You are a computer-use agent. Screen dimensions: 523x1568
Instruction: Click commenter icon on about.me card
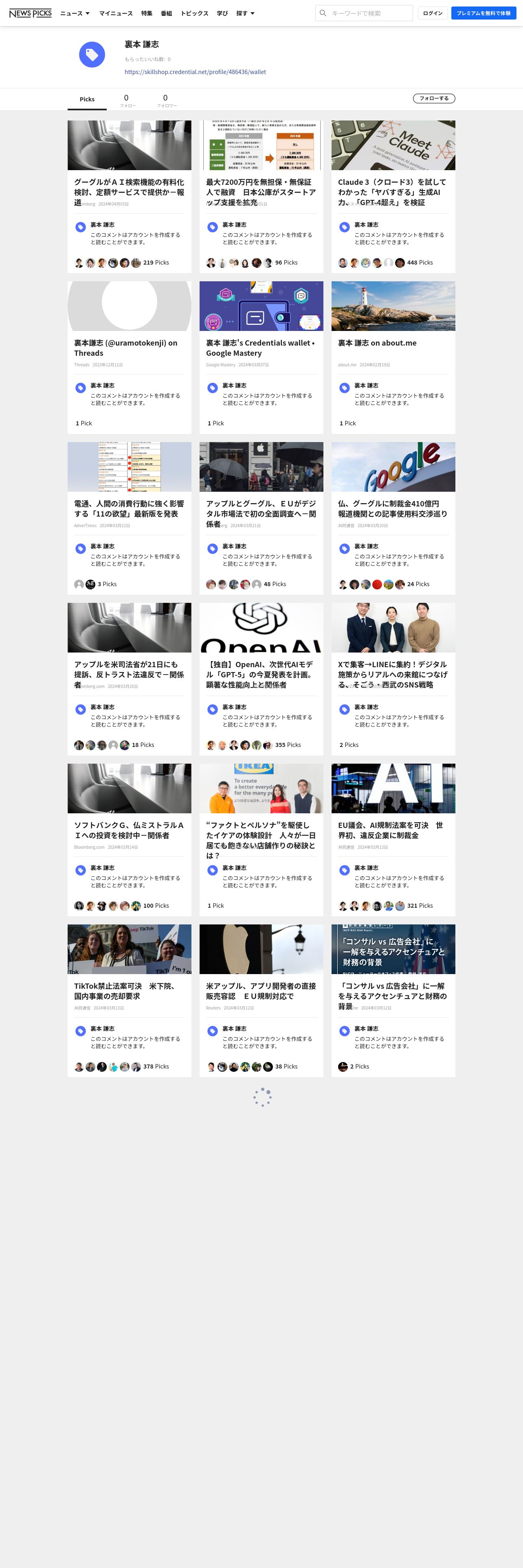pyautogui.click(x=345, y=388)
